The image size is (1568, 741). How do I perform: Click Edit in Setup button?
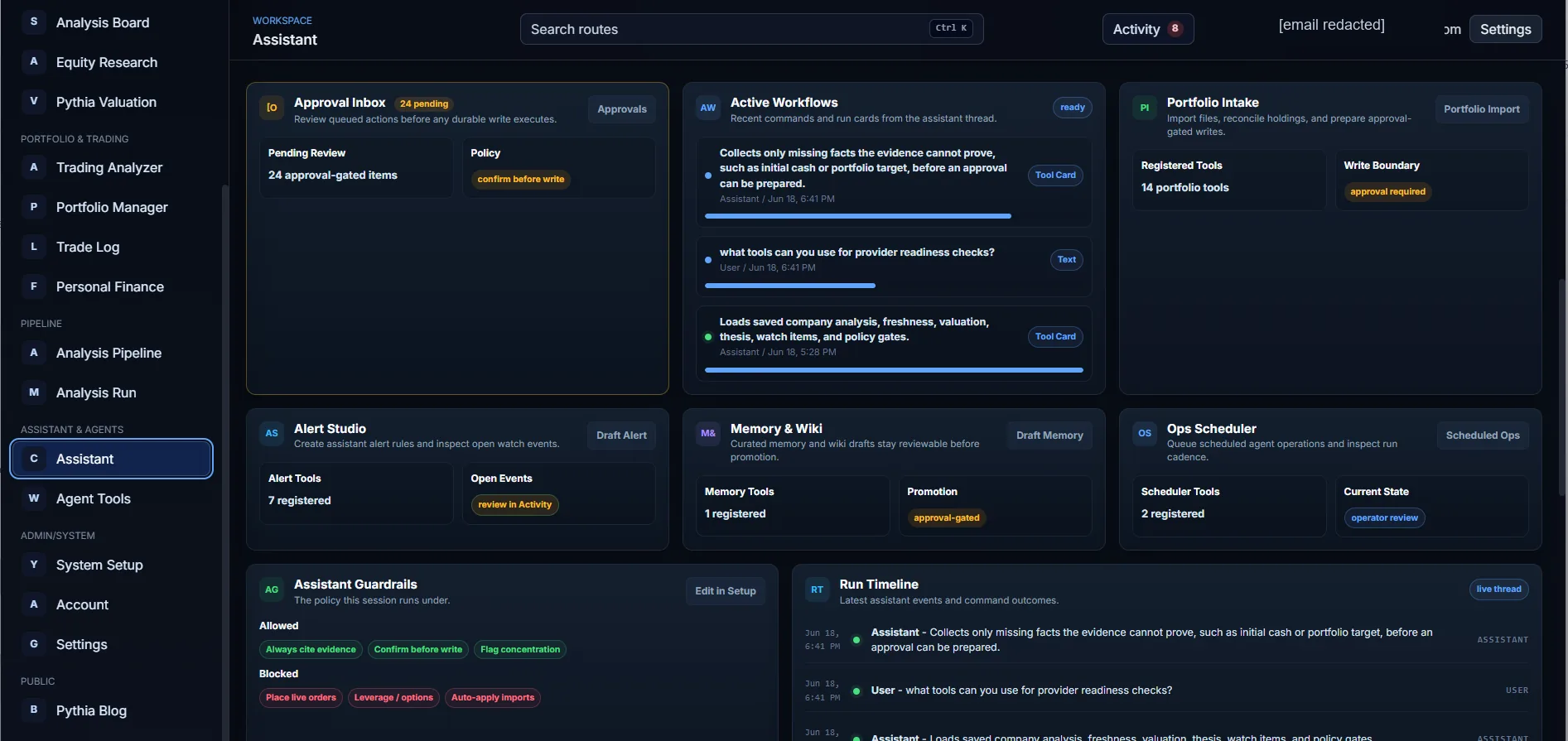tap(726, 591)
